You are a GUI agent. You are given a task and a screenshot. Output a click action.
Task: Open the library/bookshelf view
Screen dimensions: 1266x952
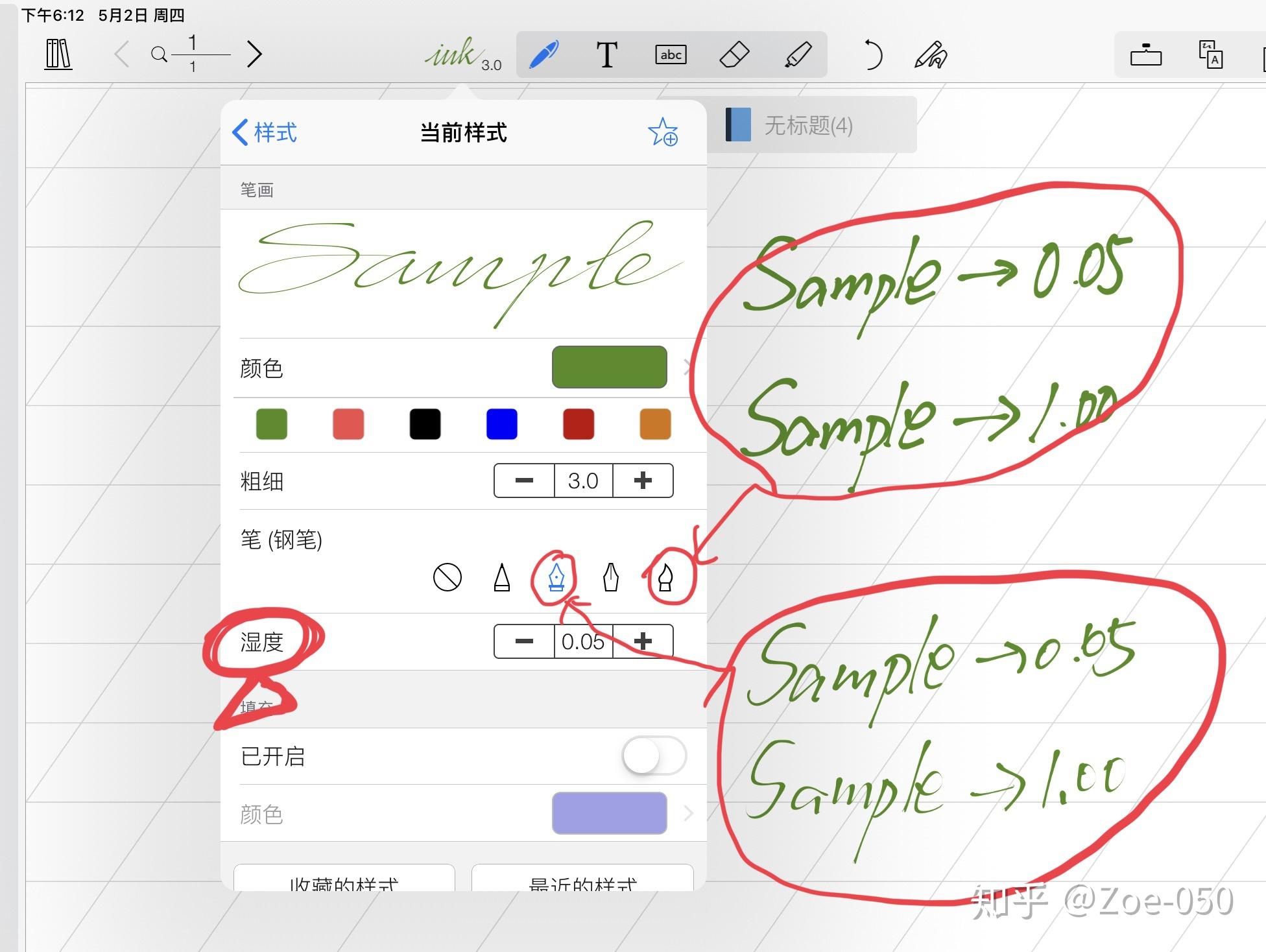click(x=58, y=54)
